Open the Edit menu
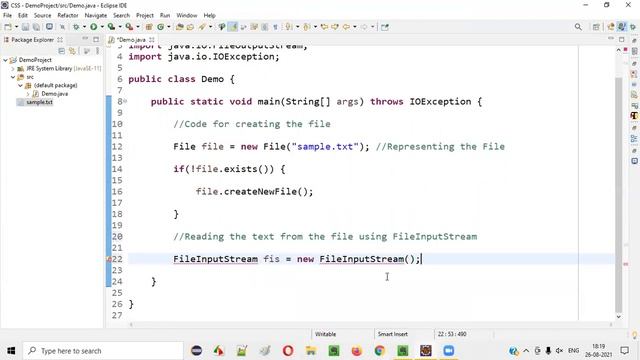 tap(23, 15)
